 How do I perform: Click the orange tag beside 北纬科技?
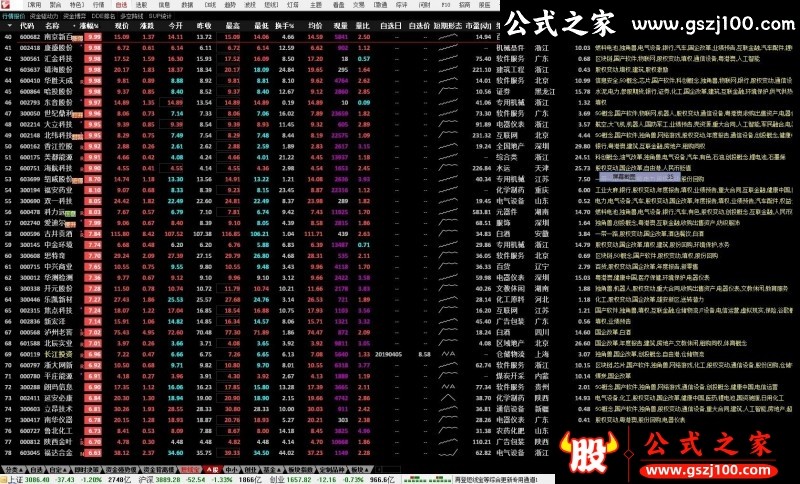pyautogui.click(x=77, y=137)
